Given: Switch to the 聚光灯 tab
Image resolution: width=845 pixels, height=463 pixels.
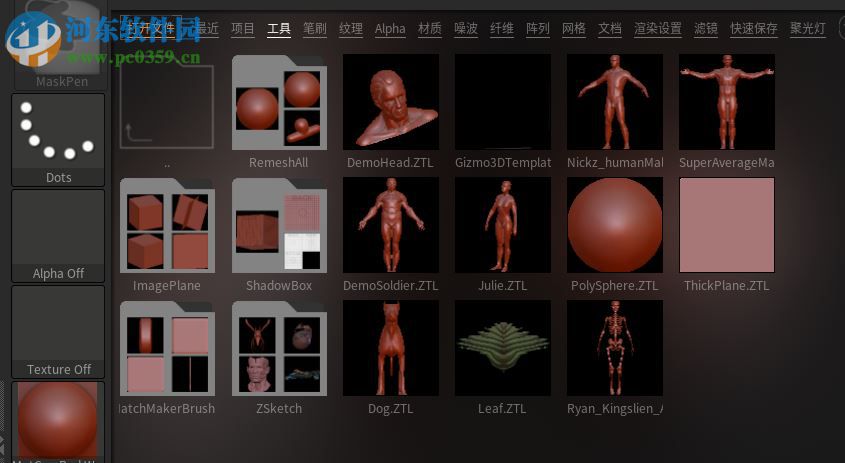Looking at the screenshot, I should (808, 28).
